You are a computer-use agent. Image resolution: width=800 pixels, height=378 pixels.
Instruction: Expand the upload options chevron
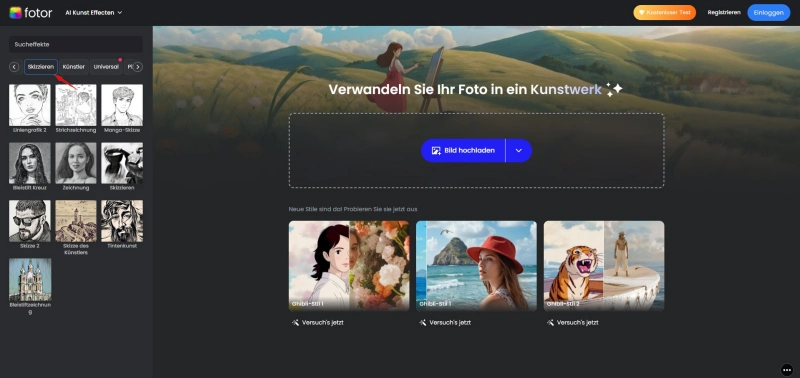[519, 150]
